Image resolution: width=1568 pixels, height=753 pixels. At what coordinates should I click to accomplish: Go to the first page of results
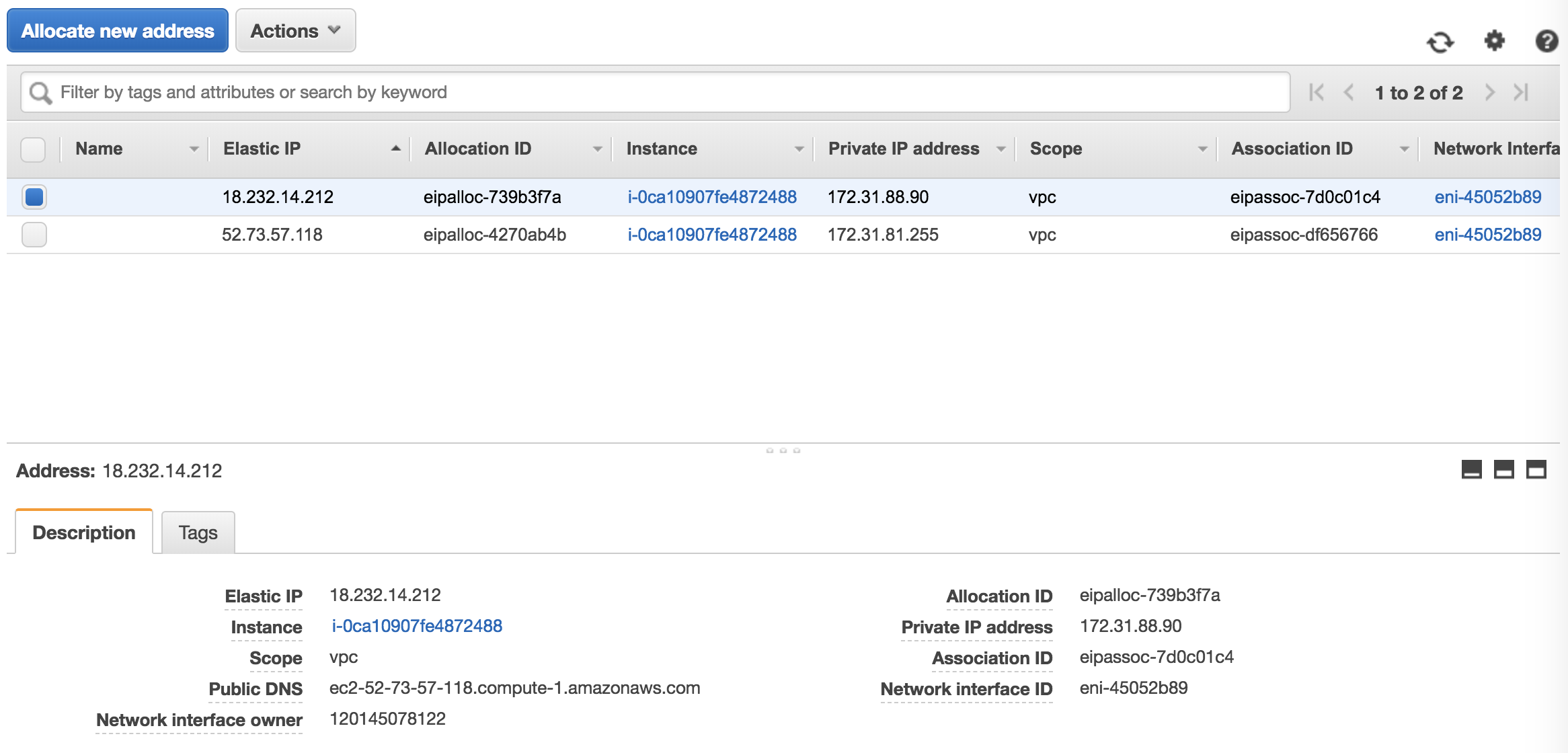click(x=1317, y=92)
